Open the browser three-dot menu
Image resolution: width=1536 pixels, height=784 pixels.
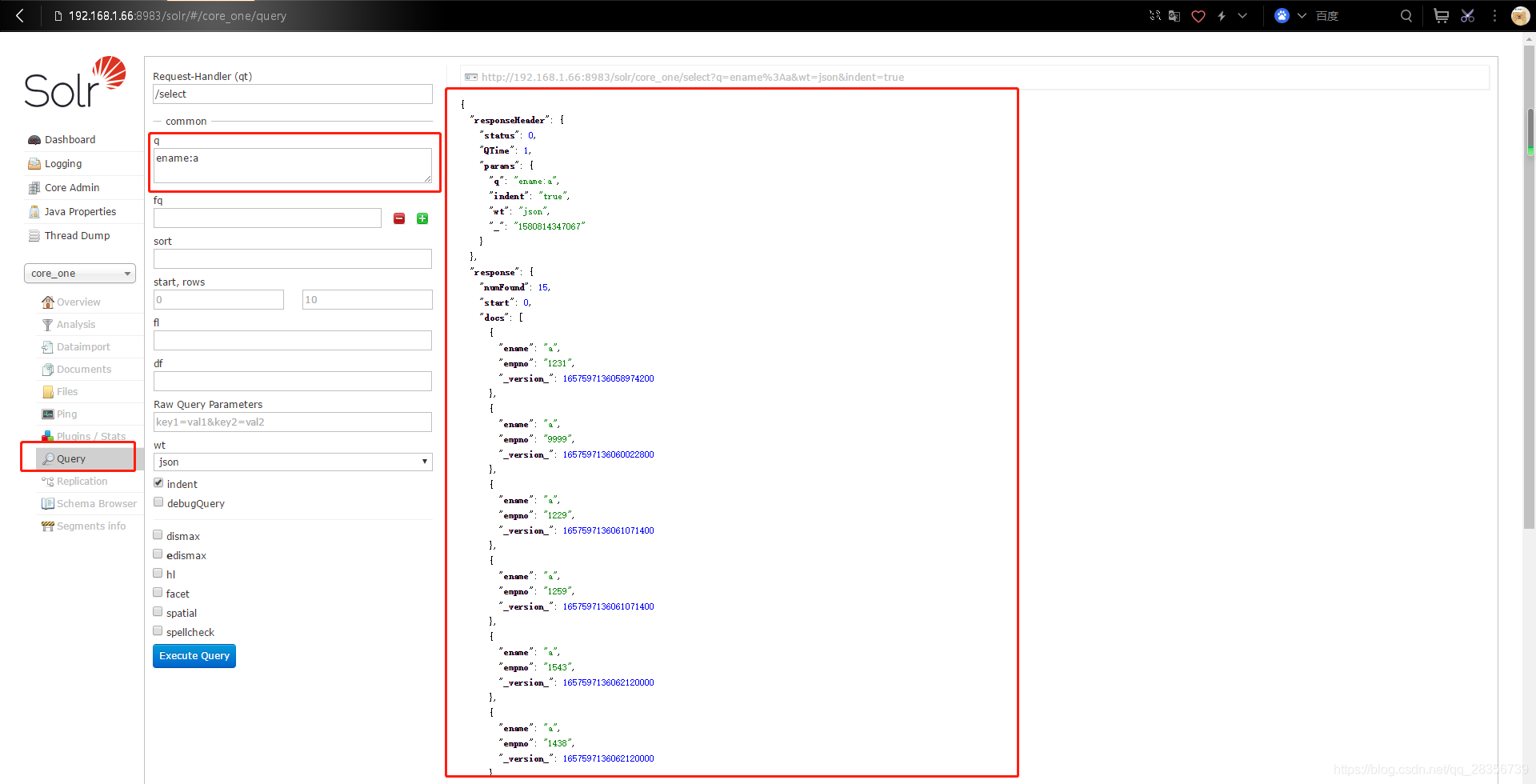point(1494,16)
